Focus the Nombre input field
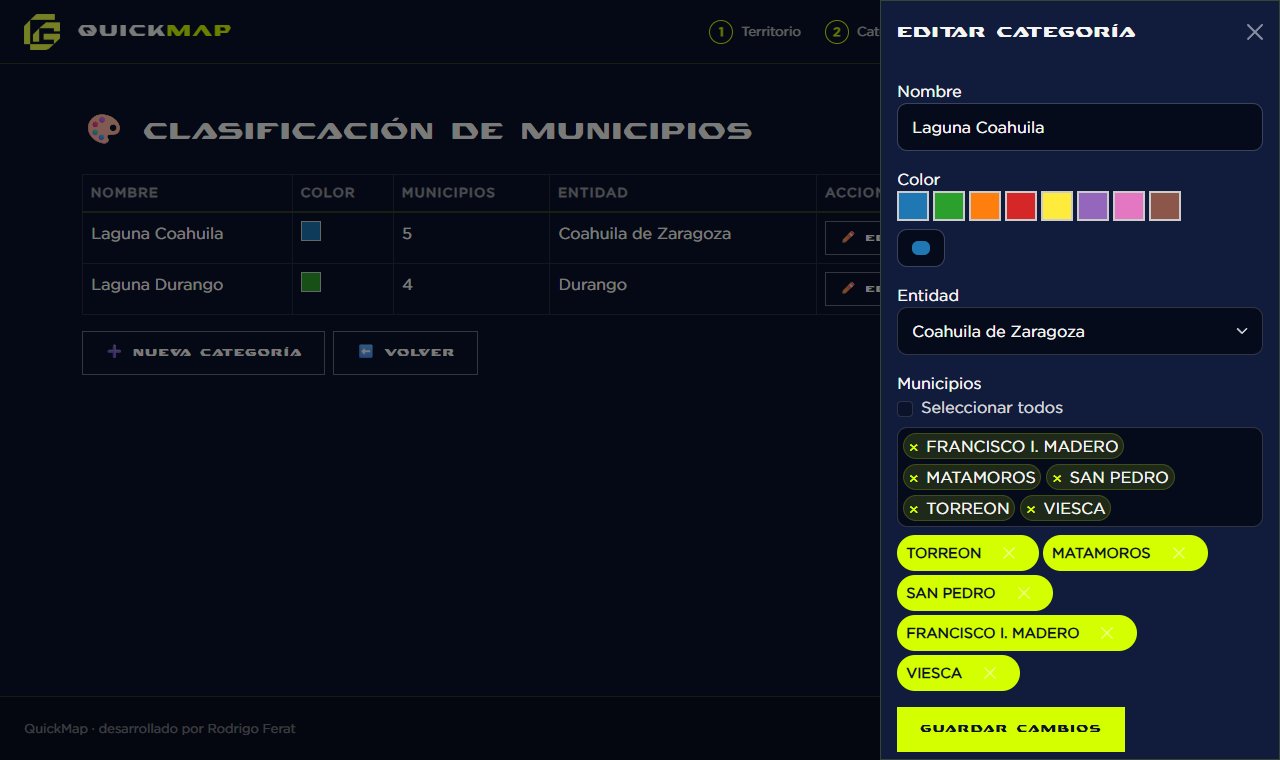The height and width of the screenshot is (760, 1280). [1080, 127]
